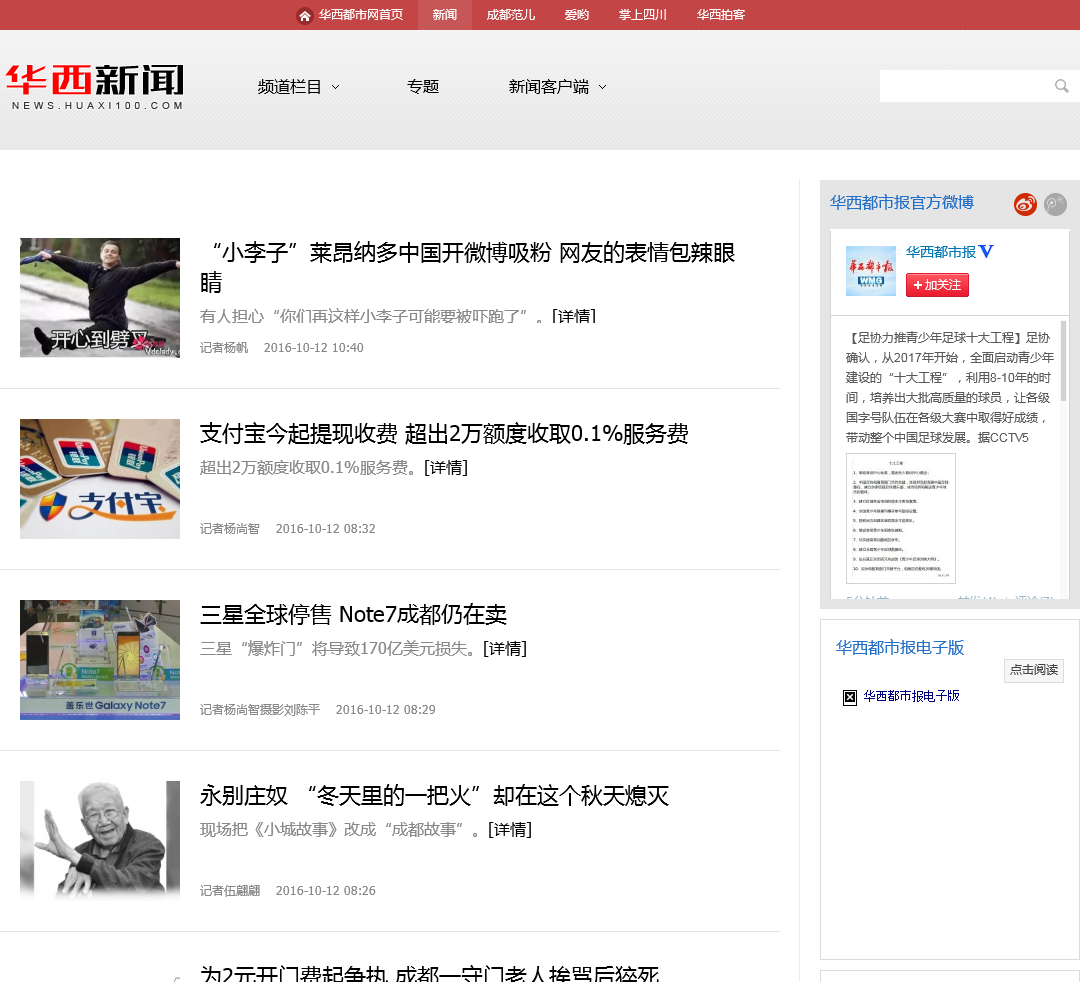Click the 记者杨帆 byline text

pyautogui.click(x=224, y=348)
